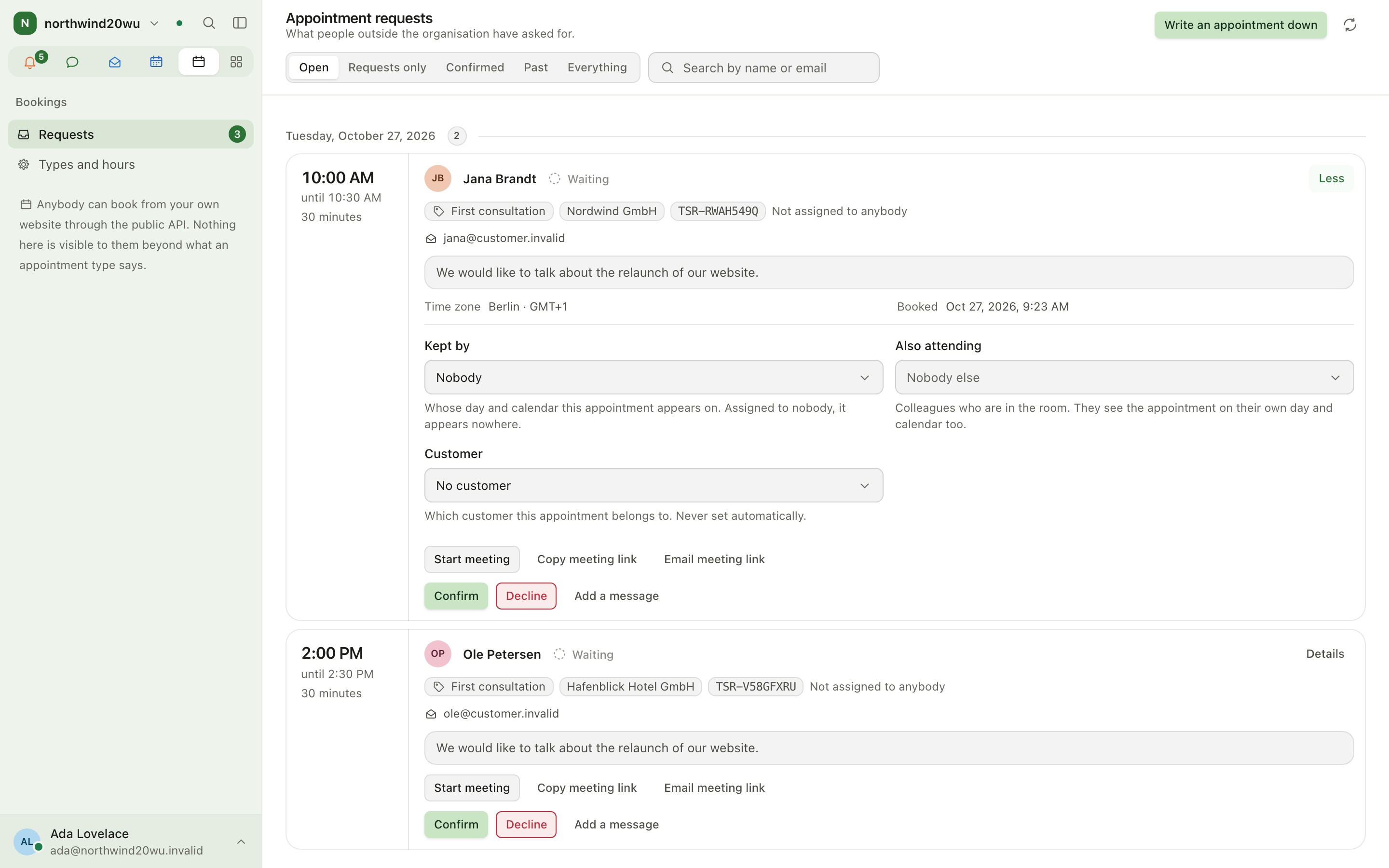Open the No customer dropdown
The image size is (1389, 868).
pos(653,485)
